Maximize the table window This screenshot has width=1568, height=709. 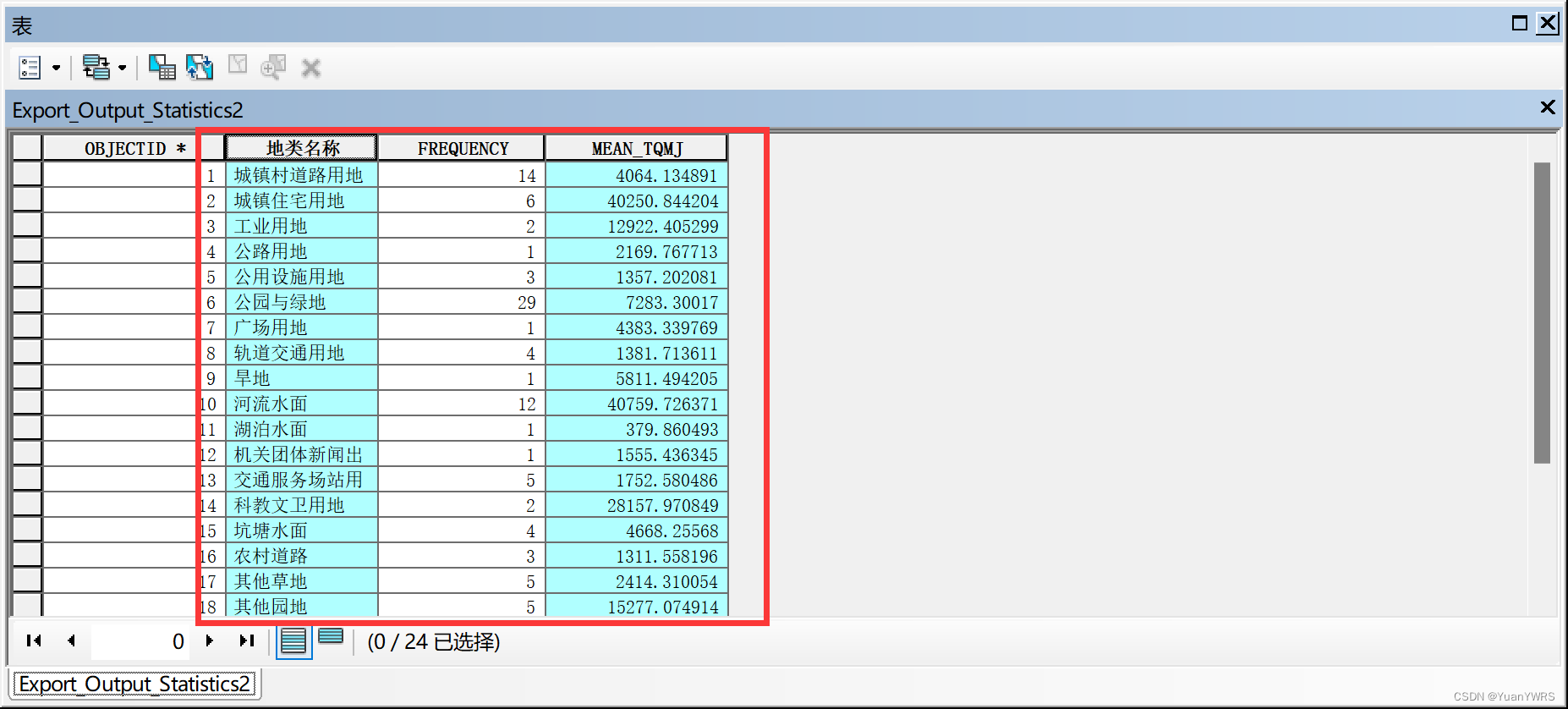(1520, 23)
